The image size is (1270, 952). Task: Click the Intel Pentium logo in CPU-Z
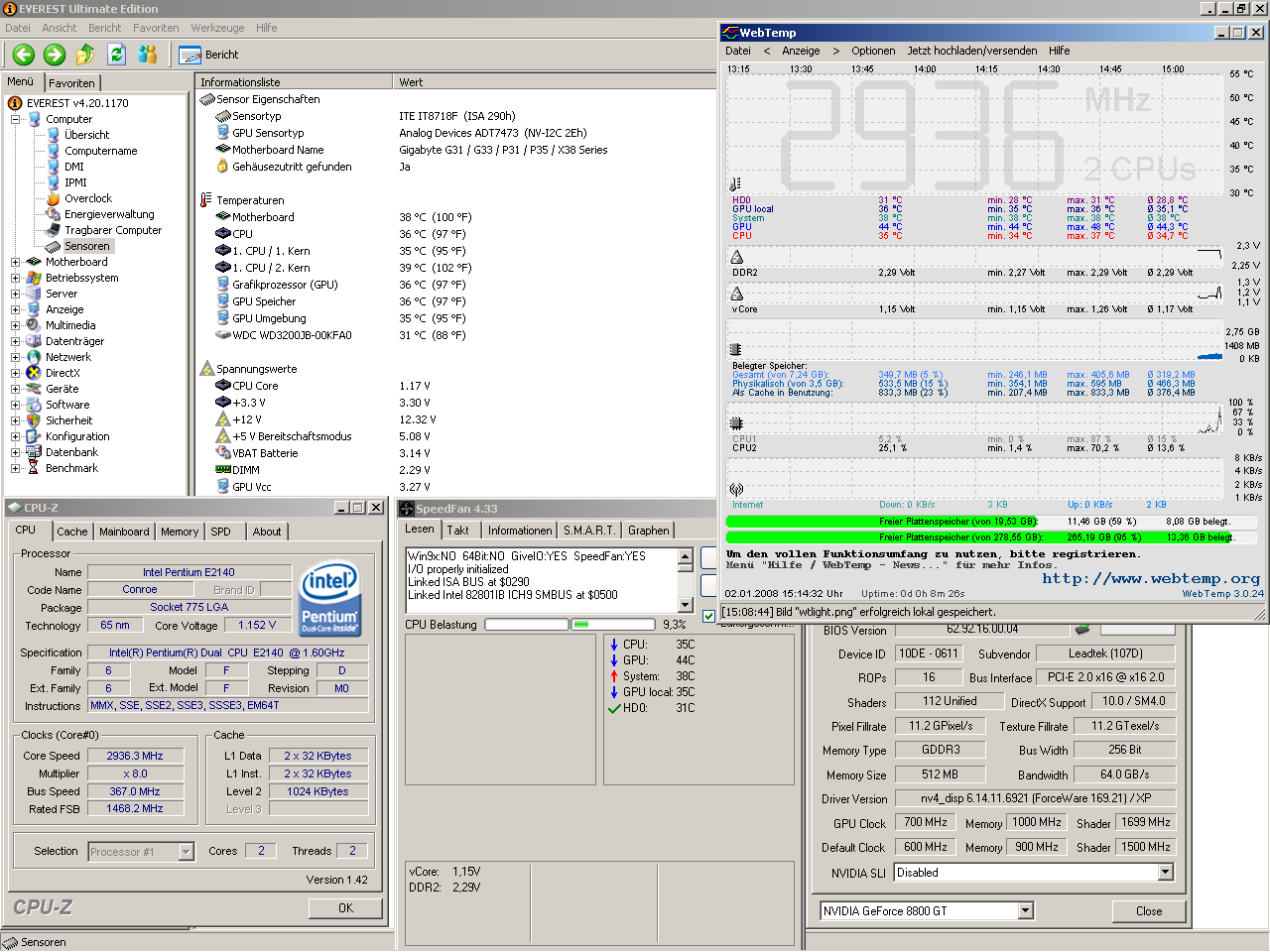pos(329,599)
